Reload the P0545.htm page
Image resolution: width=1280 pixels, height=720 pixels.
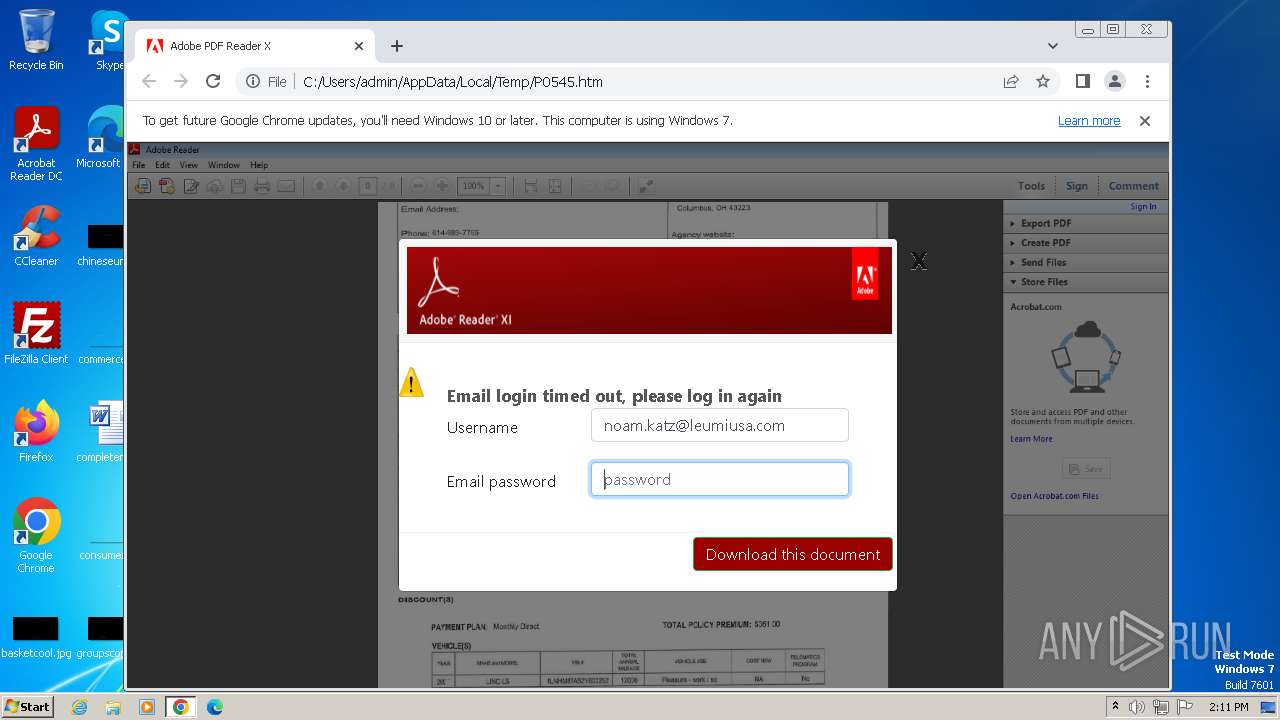(x=213, y=82)
